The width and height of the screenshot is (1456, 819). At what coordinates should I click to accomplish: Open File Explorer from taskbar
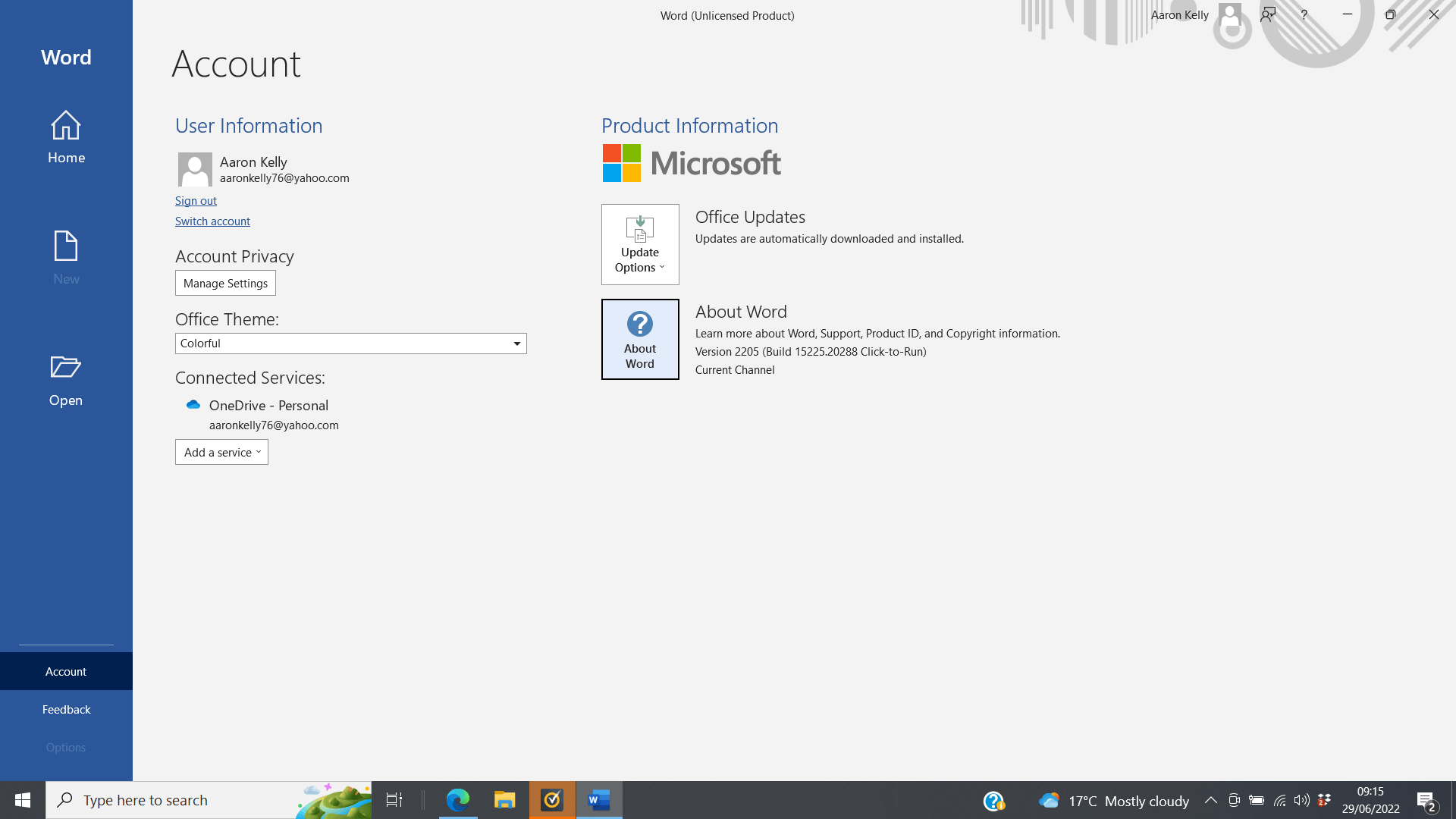point(505,800)
